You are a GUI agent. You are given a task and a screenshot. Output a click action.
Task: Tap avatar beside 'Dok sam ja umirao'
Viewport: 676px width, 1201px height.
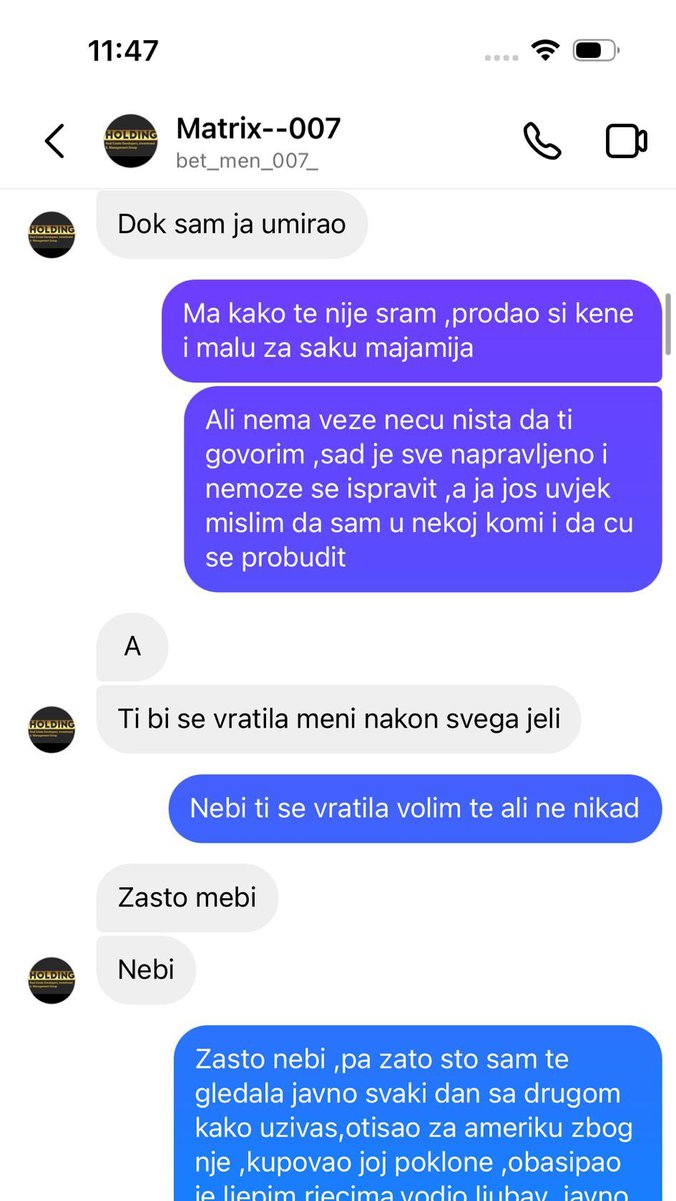coord(52,235)
